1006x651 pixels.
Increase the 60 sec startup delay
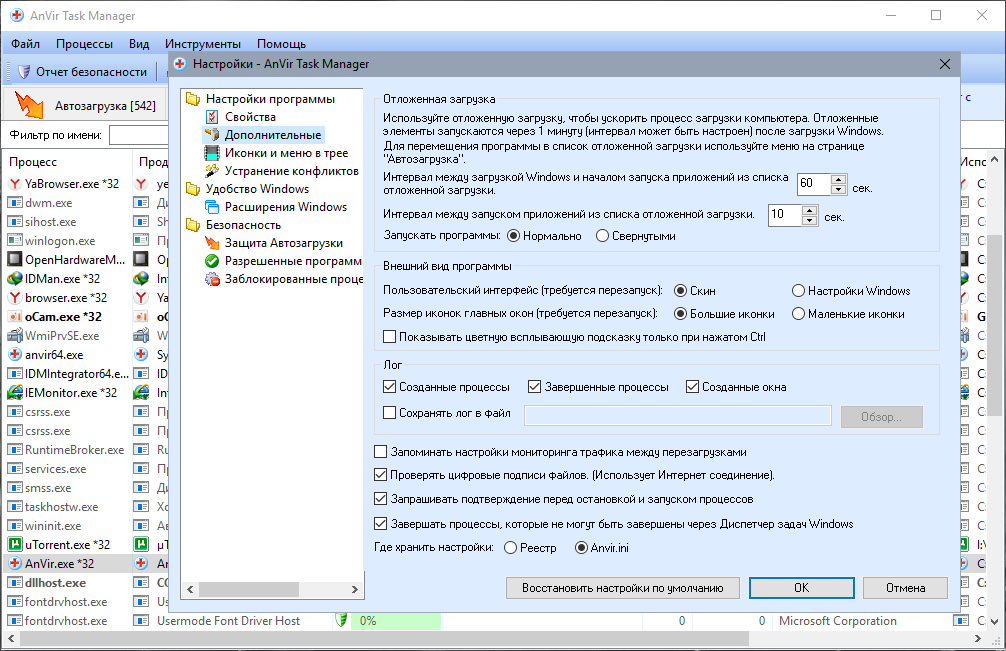[839, 179]
